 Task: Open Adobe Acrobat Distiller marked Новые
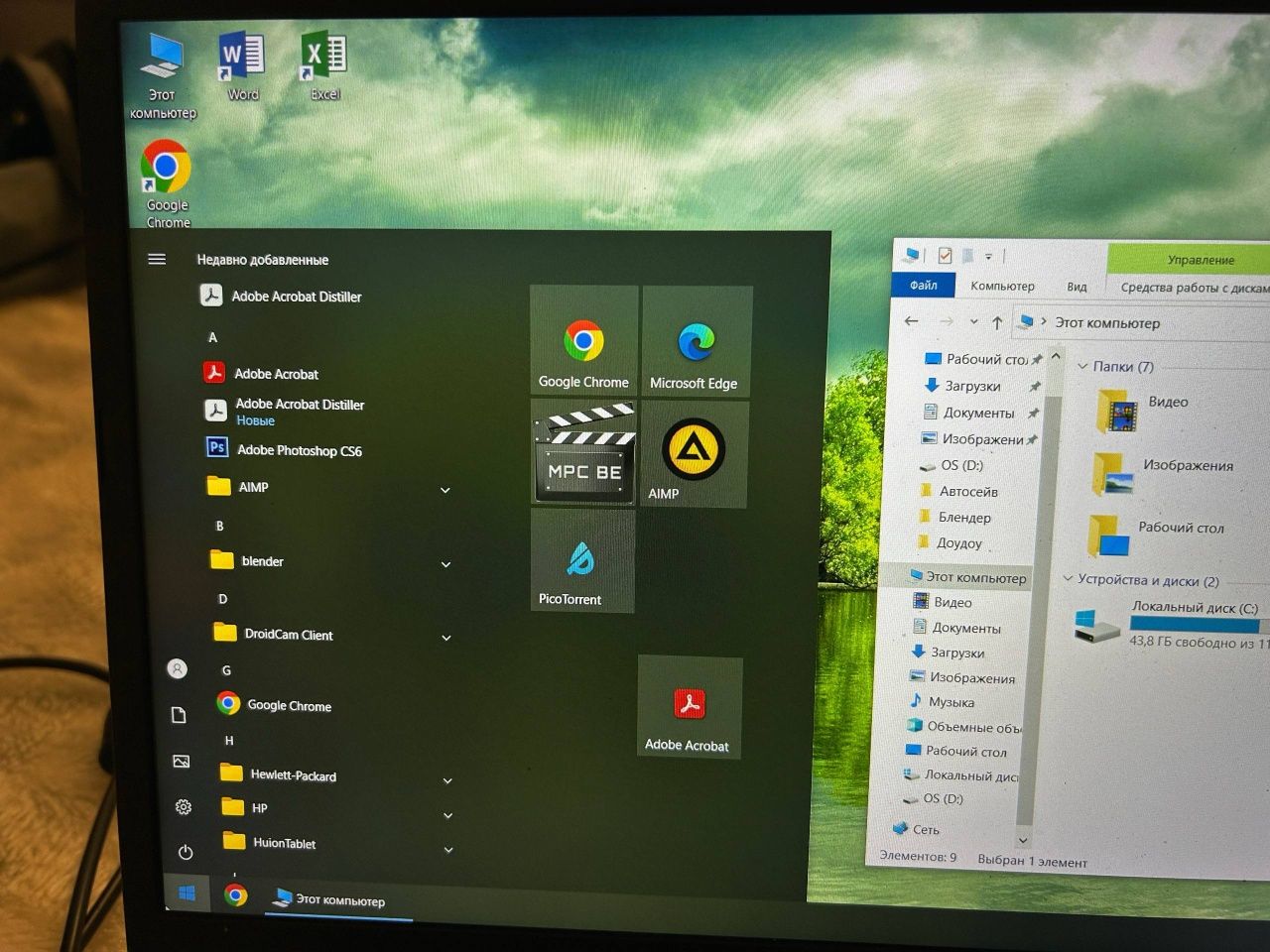pos(285,411)
